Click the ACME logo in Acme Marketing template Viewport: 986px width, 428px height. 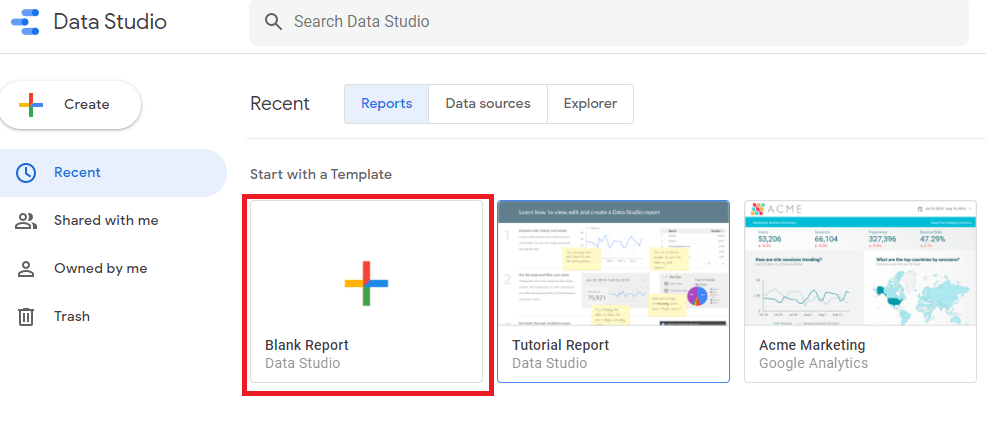pos(775,209)
